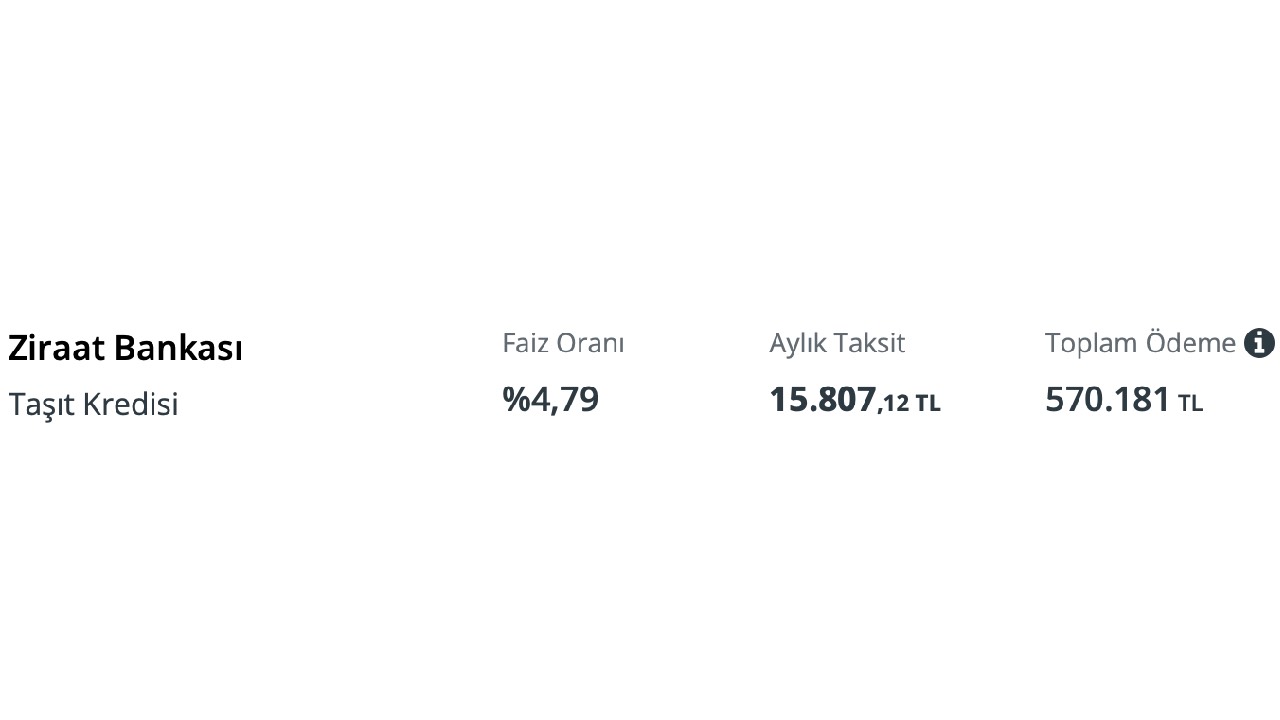The width and height of the screenshot is (1280, 720).
Task: Click the percent sign in interest rate
Action: [516, 399]
